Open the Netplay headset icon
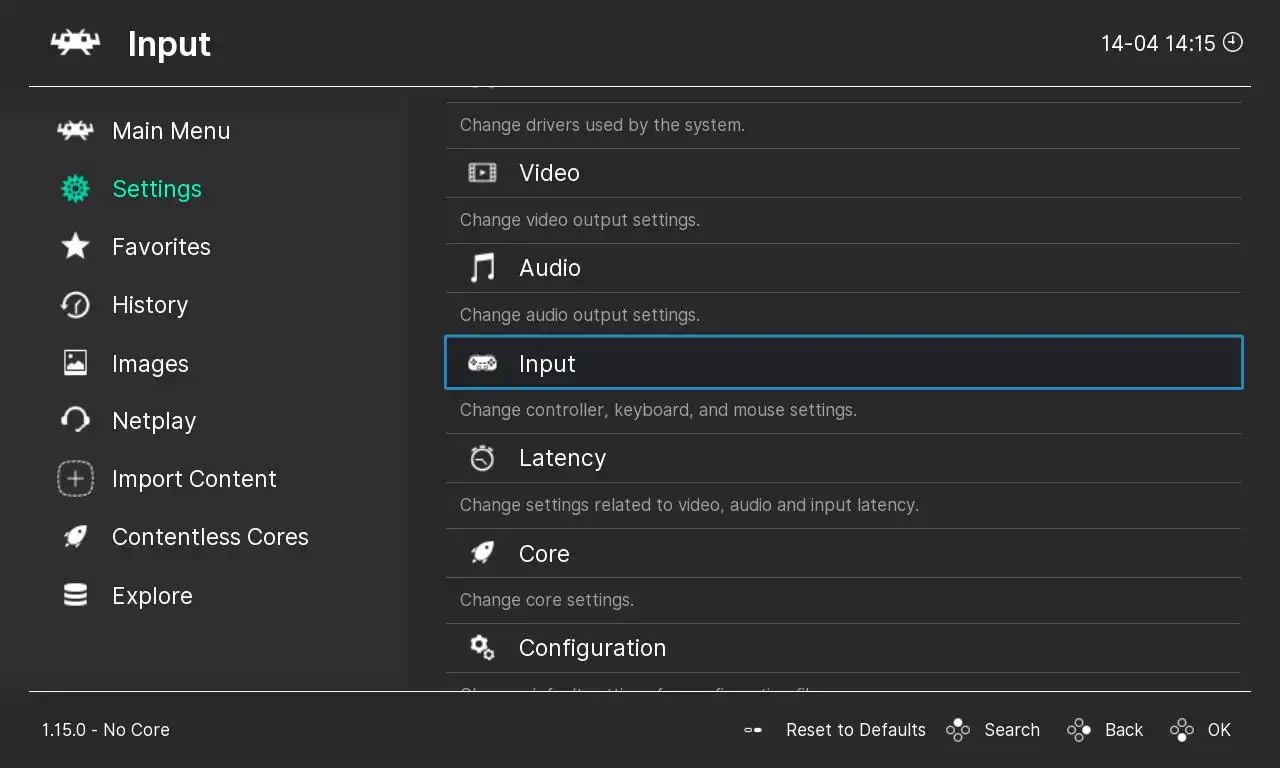This screenshot has width=1280, height=768. 76,421
